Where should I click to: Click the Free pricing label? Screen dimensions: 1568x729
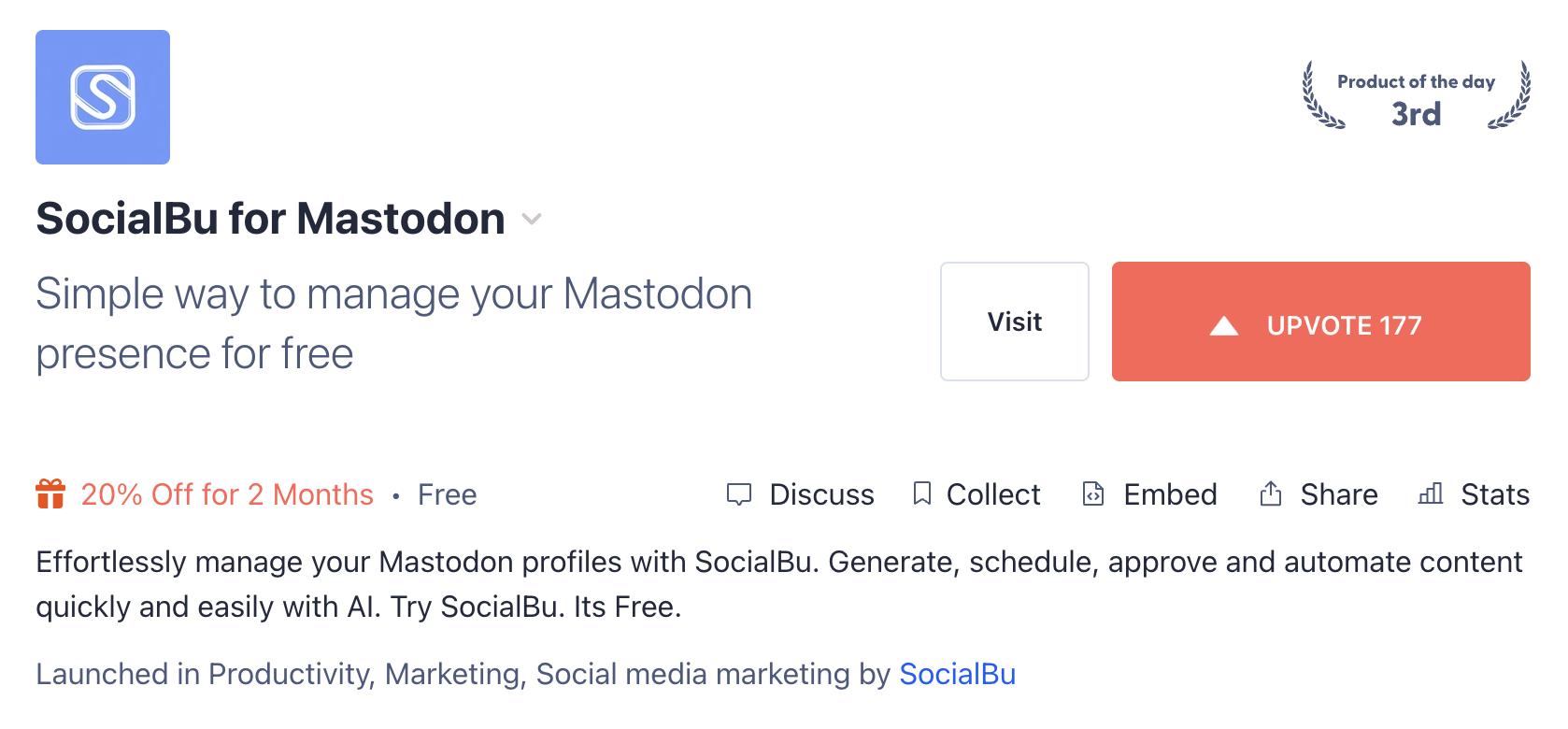[448, 494]
